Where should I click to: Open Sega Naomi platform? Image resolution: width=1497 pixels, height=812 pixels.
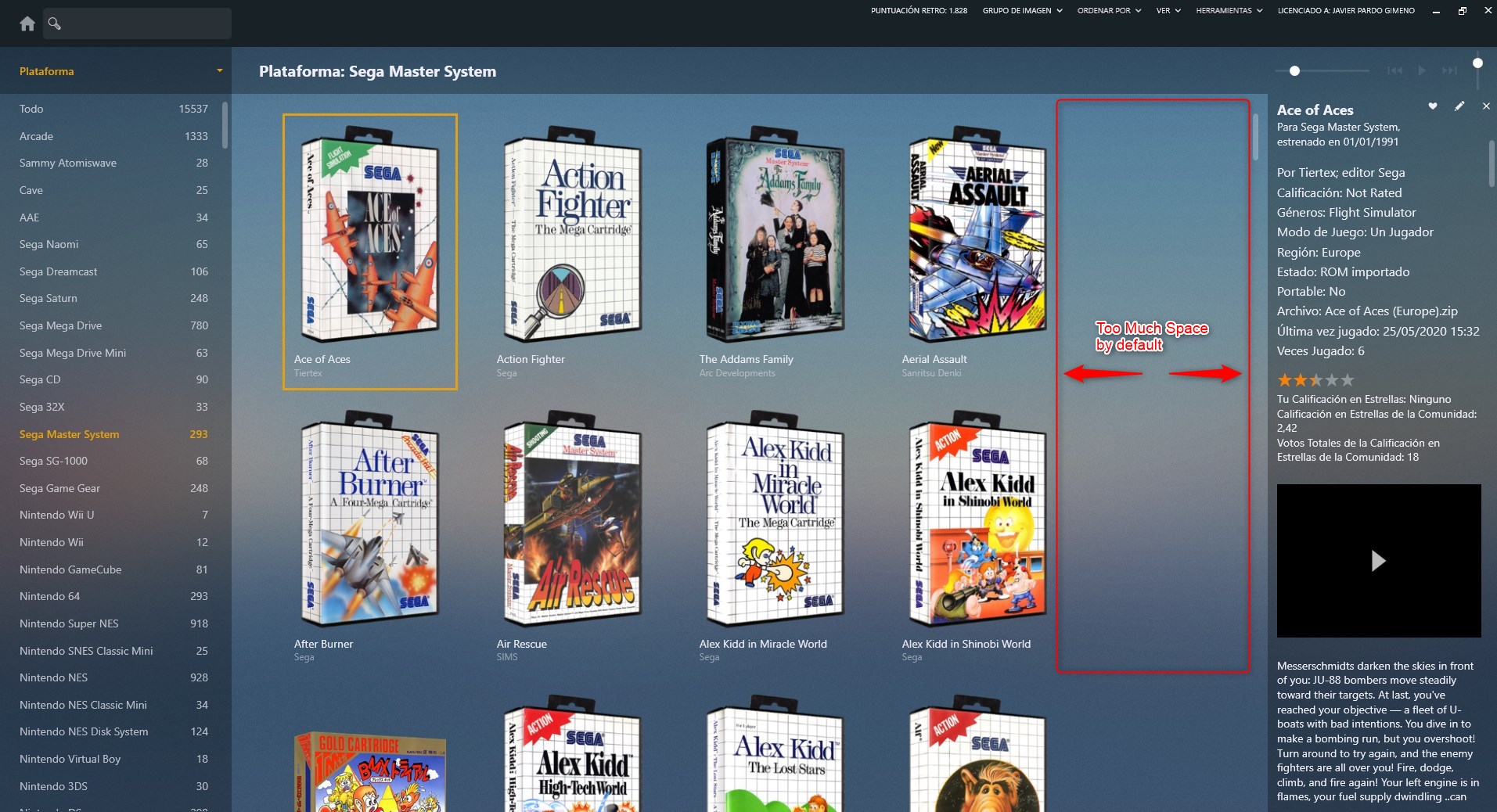pos(113,244)
